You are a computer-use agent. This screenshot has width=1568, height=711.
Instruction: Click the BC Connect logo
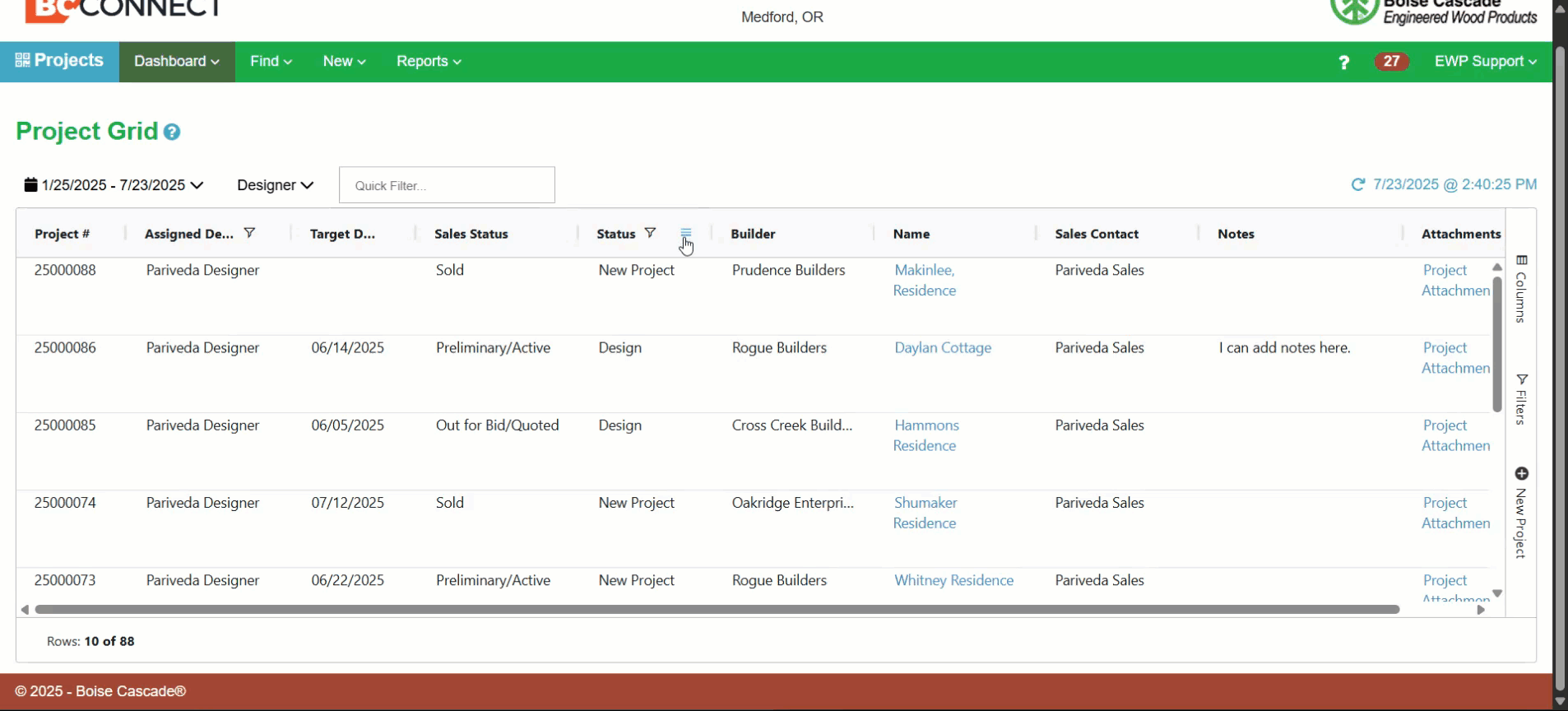[123, 10]
